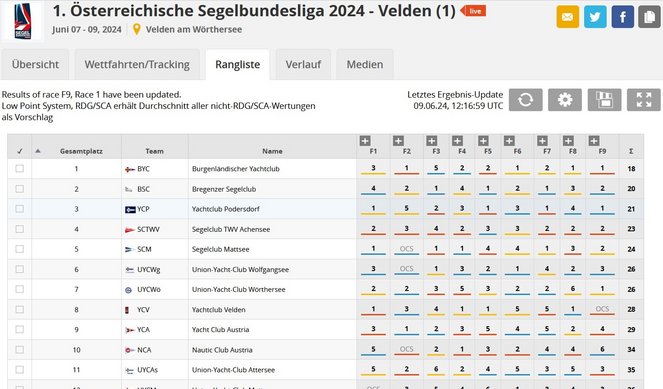Expand the F9 race column

594,141
